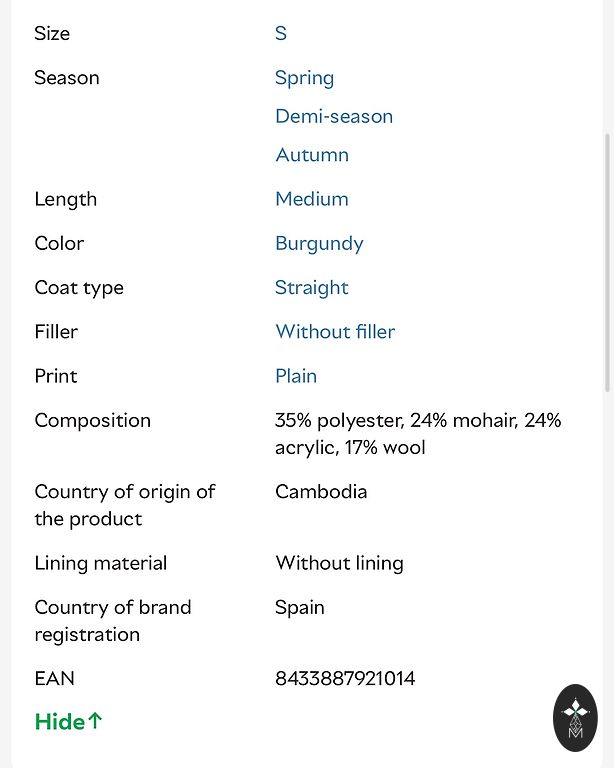The height and width of the screenshot is (768, 614).
Task: Click the EAN number 8433887921014
Action: pyautogui.click(x=344, y=679)
